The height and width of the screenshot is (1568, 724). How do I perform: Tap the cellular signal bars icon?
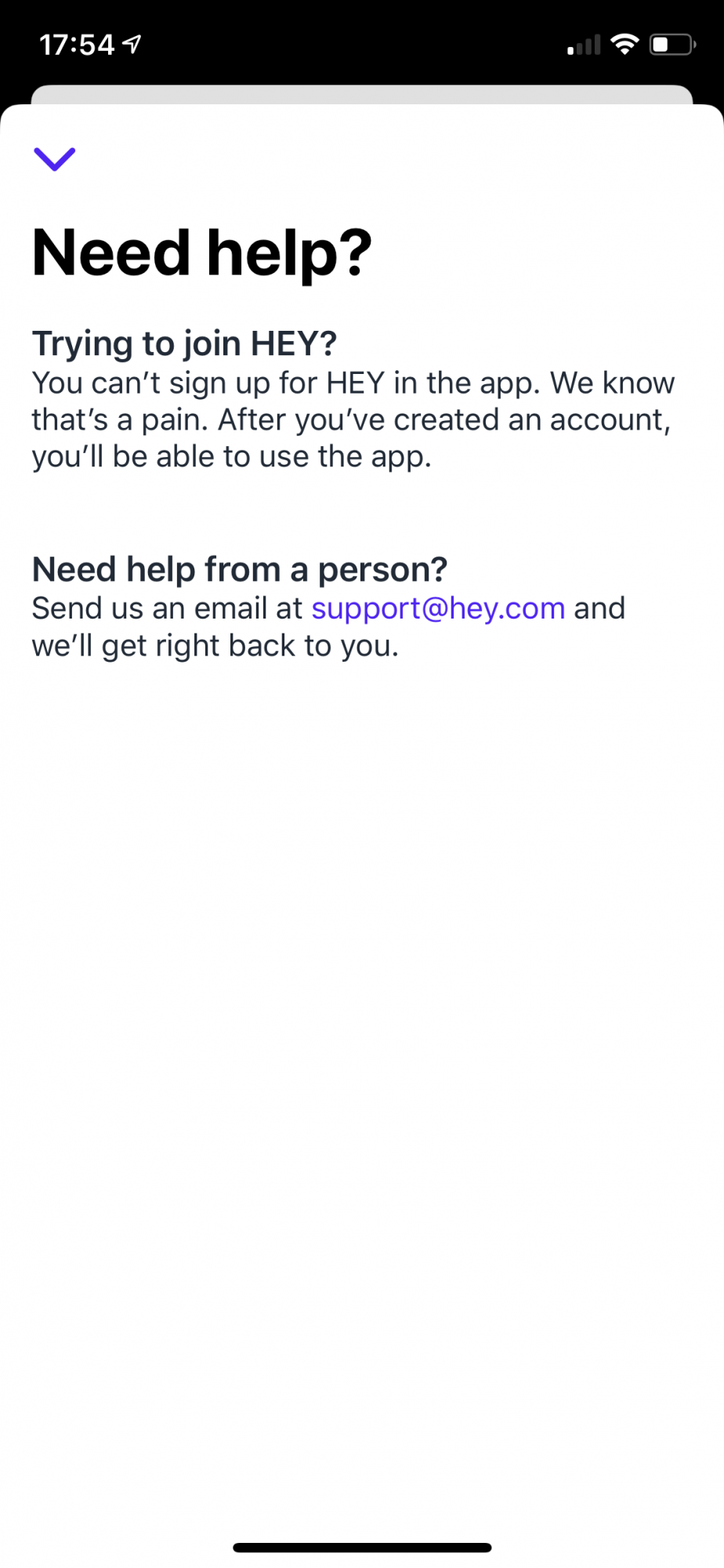click(584, 45)
